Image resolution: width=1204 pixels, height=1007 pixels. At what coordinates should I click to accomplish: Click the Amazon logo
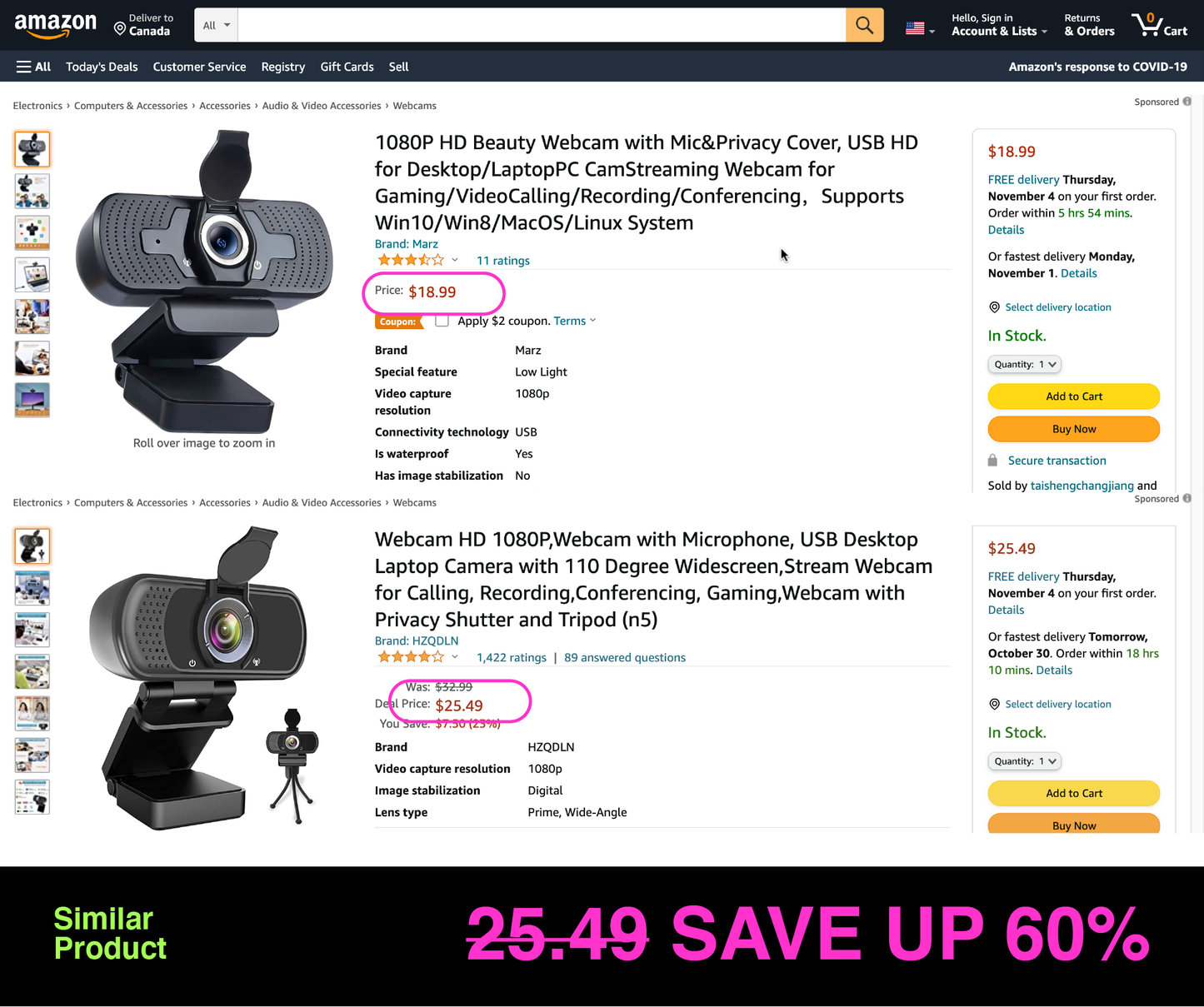point(55,26)
